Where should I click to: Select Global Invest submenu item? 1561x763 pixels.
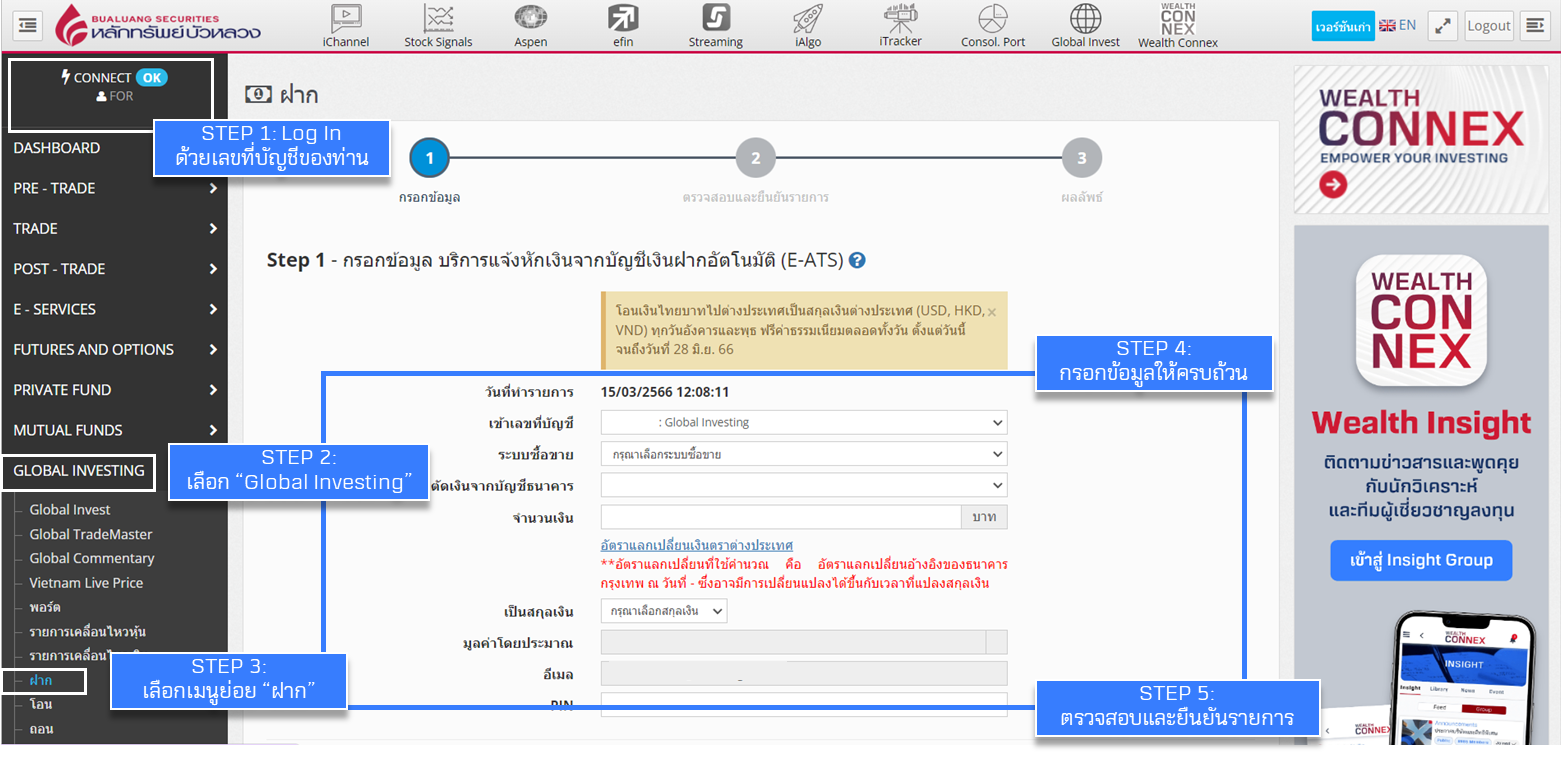(70, 510)
